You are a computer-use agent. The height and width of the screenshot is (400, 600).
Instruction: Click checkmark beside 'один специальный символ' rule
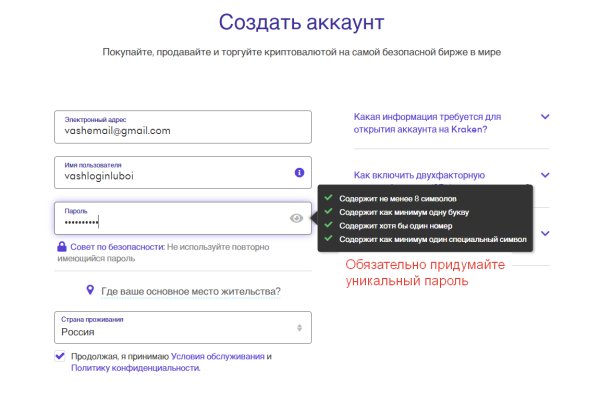pos(328,240)
